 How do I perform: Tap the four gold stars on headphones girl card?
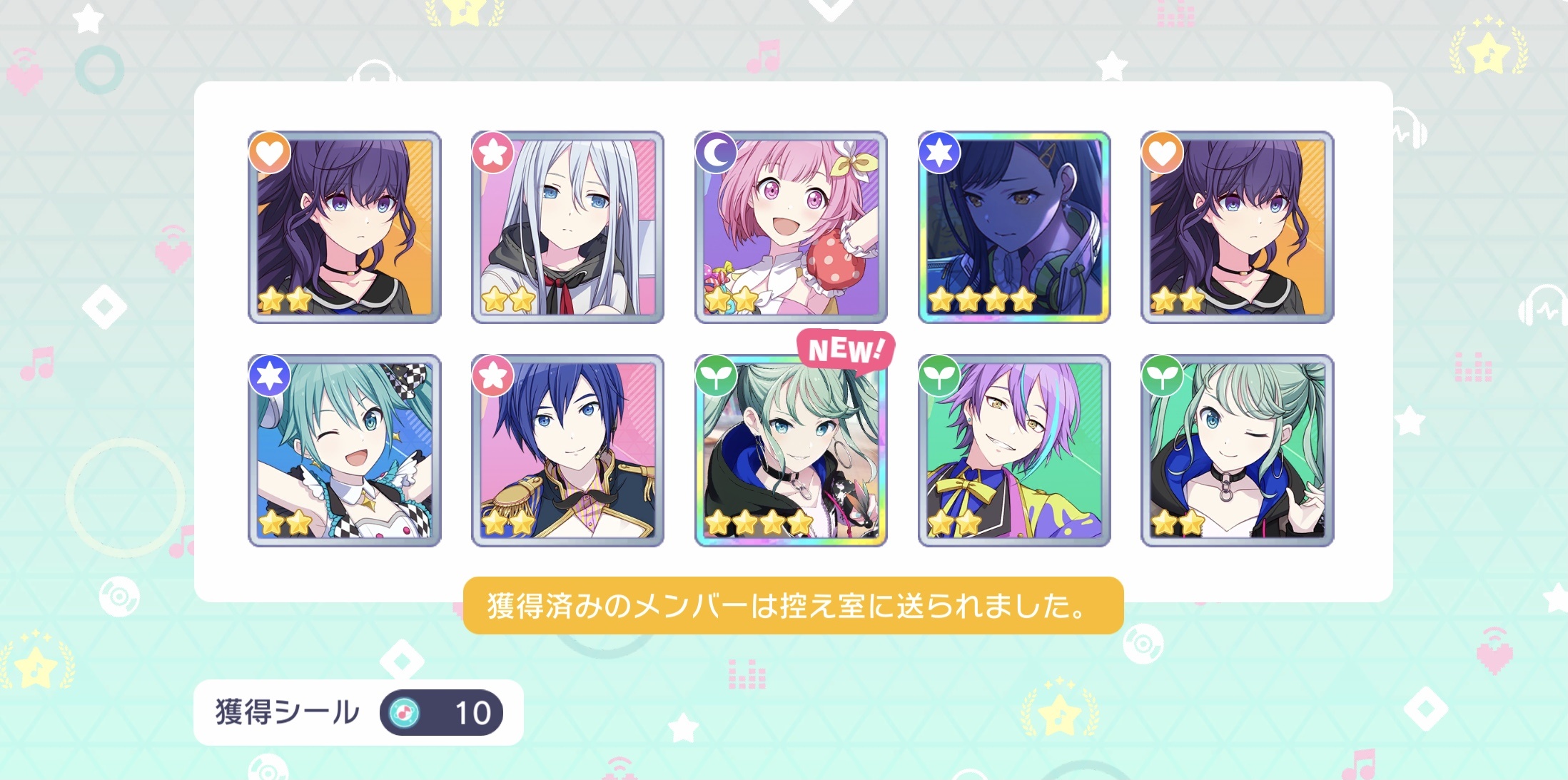pyautogui.click(x=982, y=300)
